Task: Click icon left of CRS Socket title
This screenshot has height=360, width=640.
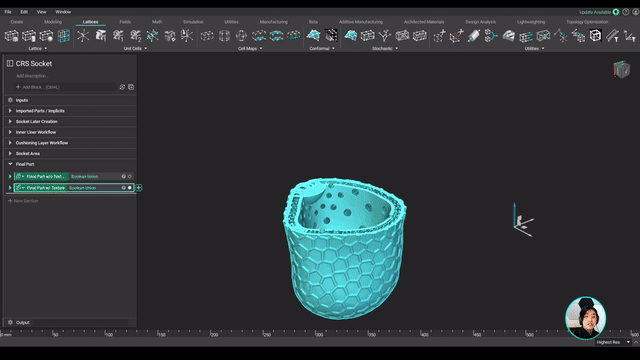Action: [x=10, y=64]
